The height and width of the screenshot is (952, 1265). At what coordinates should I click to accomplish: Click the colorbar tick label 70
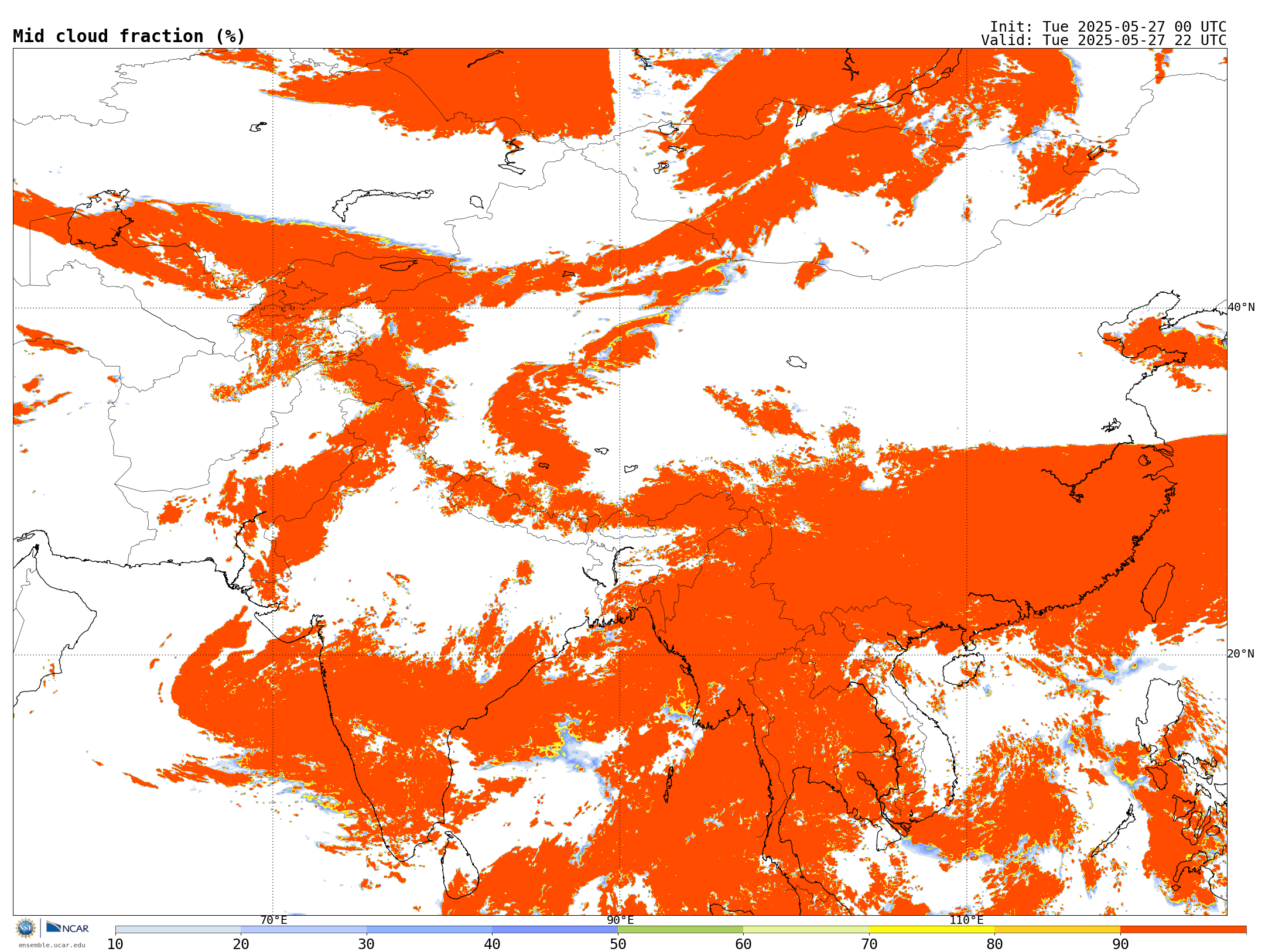pos(869,944)
